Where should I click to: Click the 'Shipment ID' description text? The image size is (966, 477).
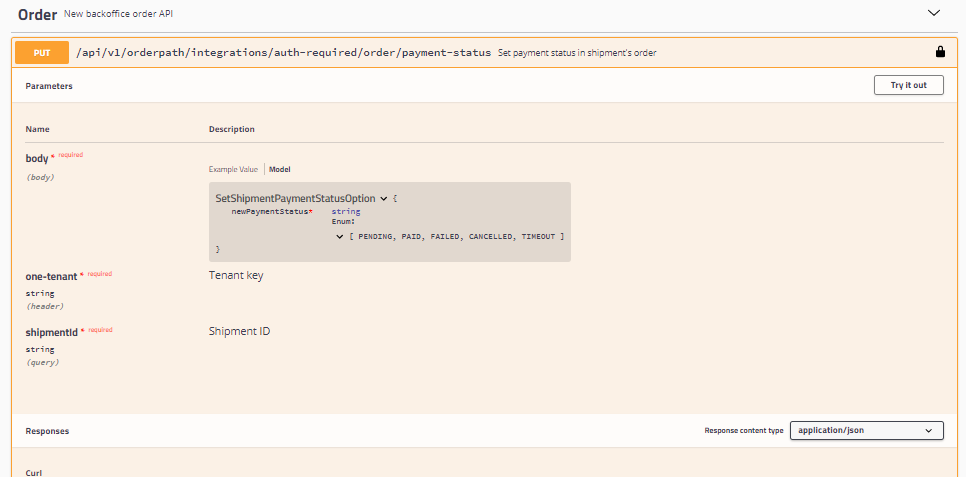(240, 331)
